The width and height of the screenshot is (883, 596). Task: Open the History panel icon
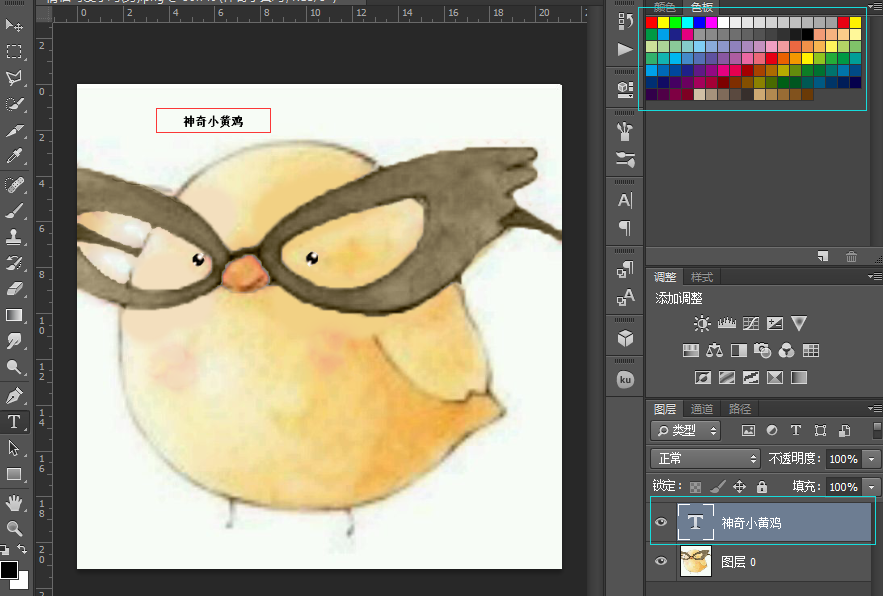(x=625, y=21)
